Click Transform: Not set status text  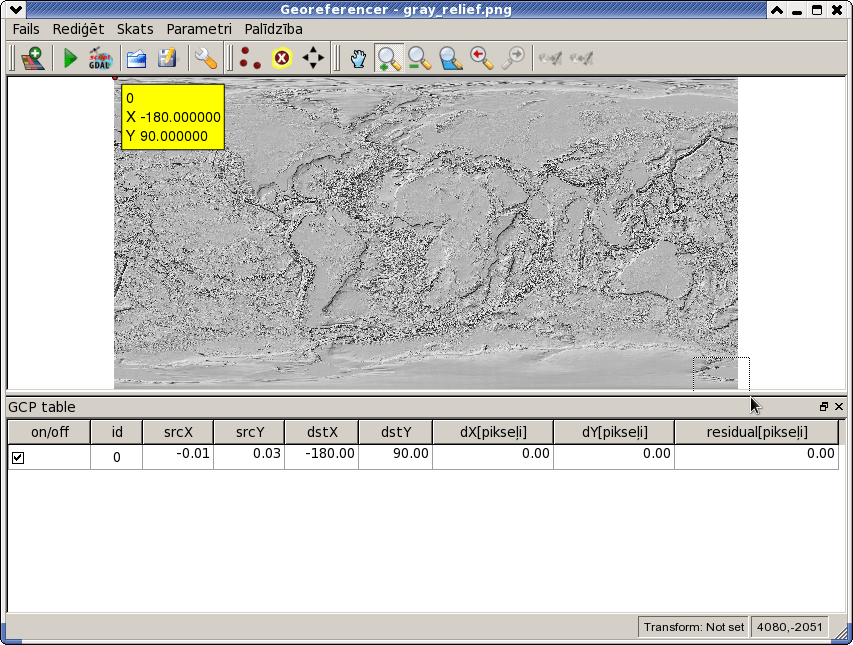(694, 627)
